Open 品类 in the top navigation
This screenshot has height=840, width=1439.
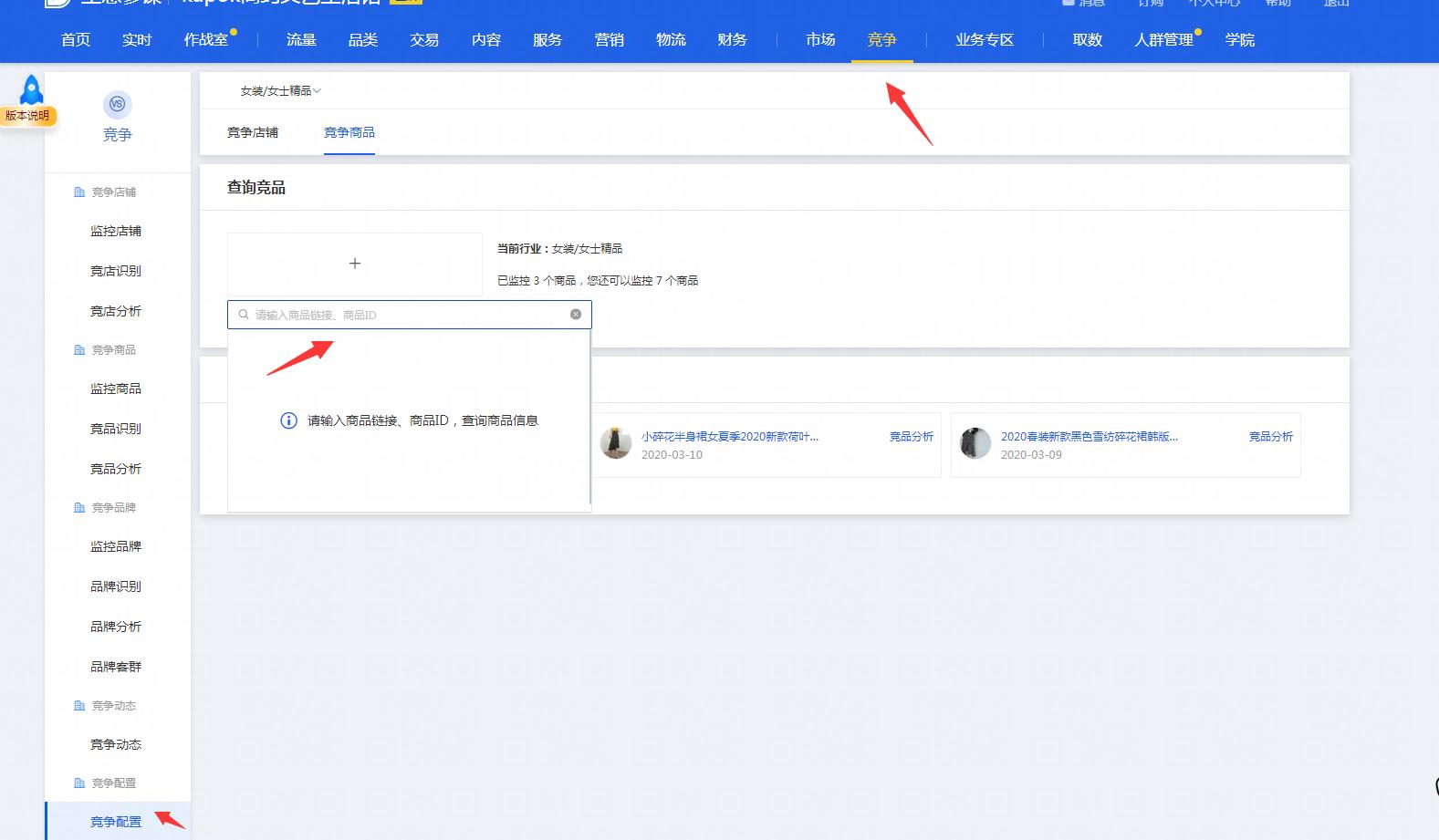(363, 40)
